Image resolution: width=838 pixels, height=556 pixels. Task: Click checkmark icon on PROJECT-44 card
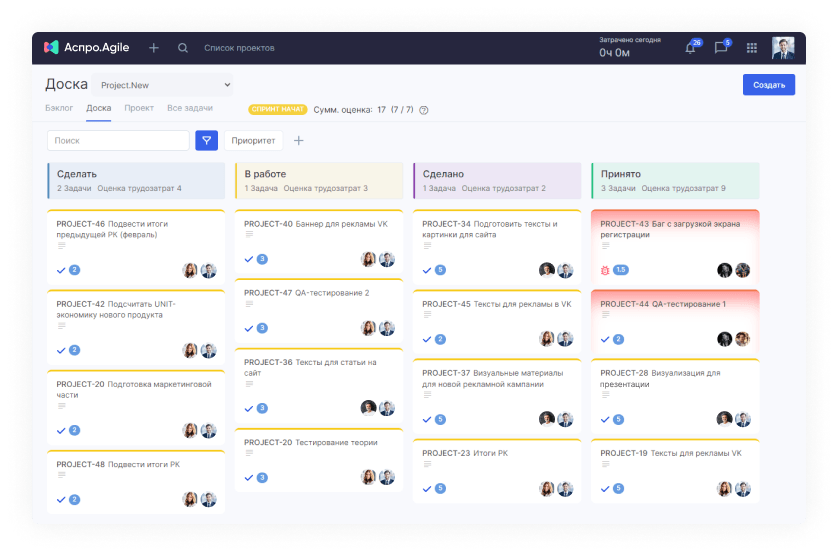coord(605,339)
